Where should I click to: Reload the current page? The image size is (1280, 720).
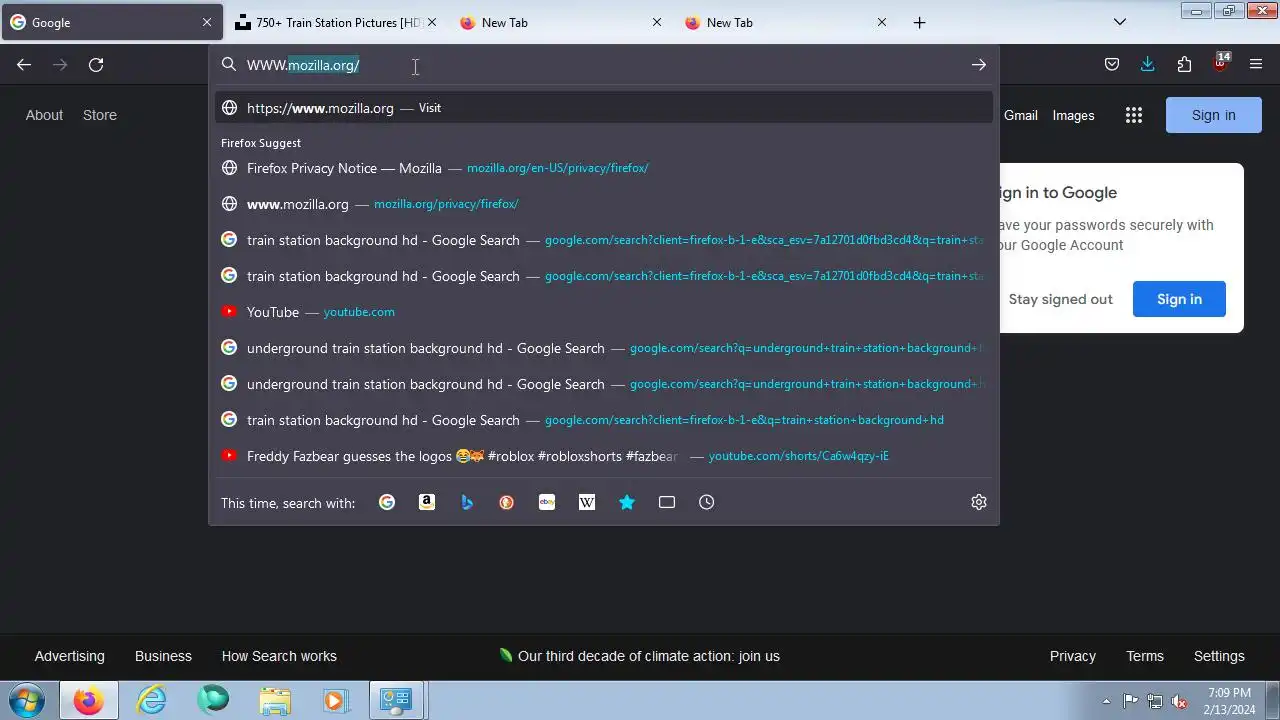click(x=96, y=65)
